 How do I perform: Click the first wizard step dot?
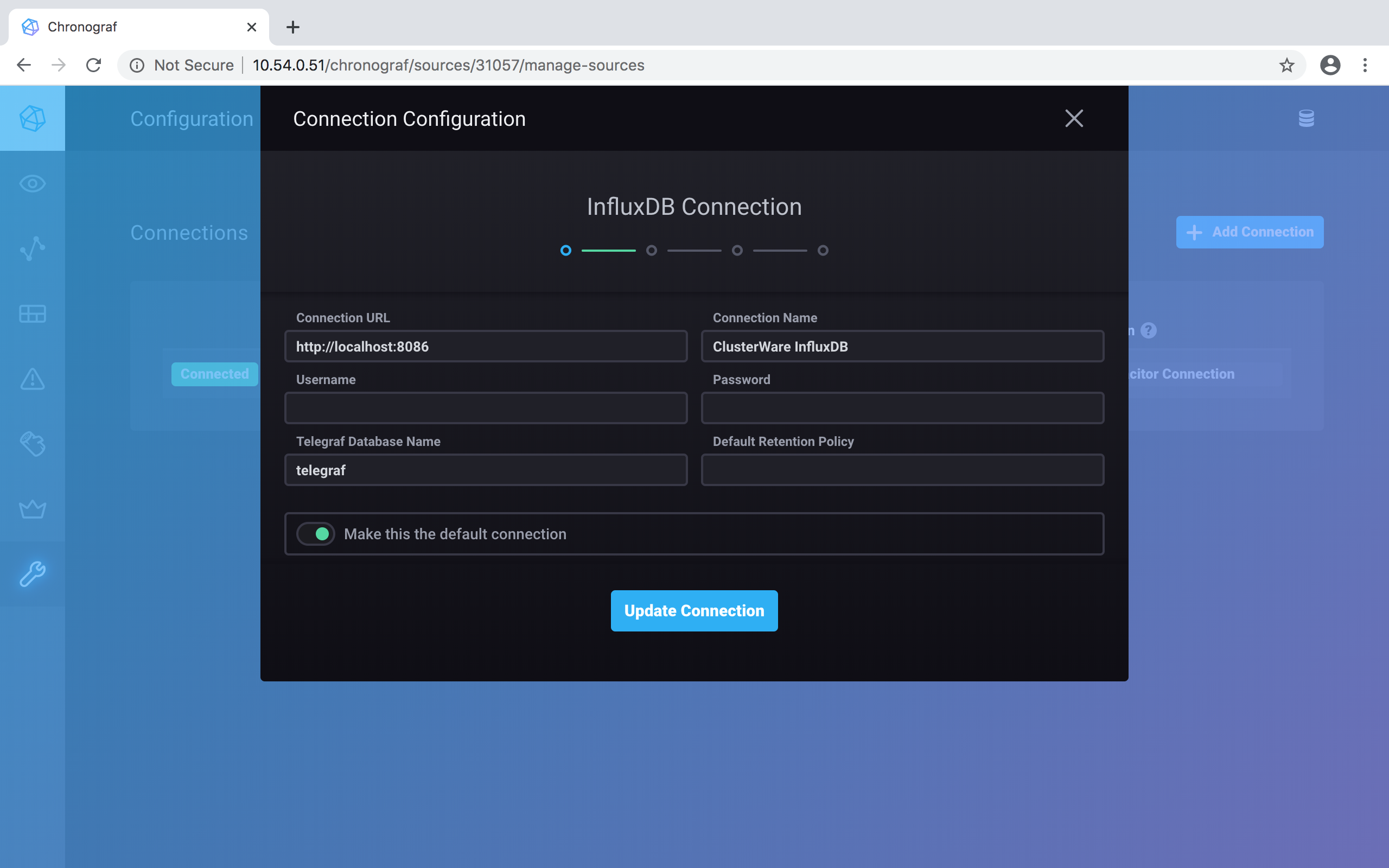565,250
